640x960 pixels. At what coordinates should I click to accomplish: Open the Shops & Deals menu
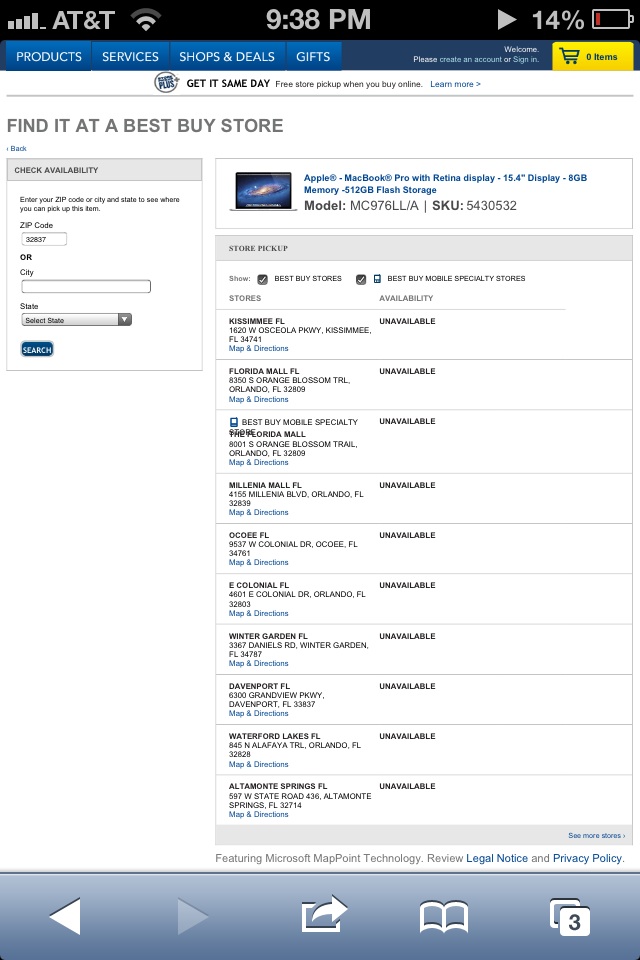point(227,56)
